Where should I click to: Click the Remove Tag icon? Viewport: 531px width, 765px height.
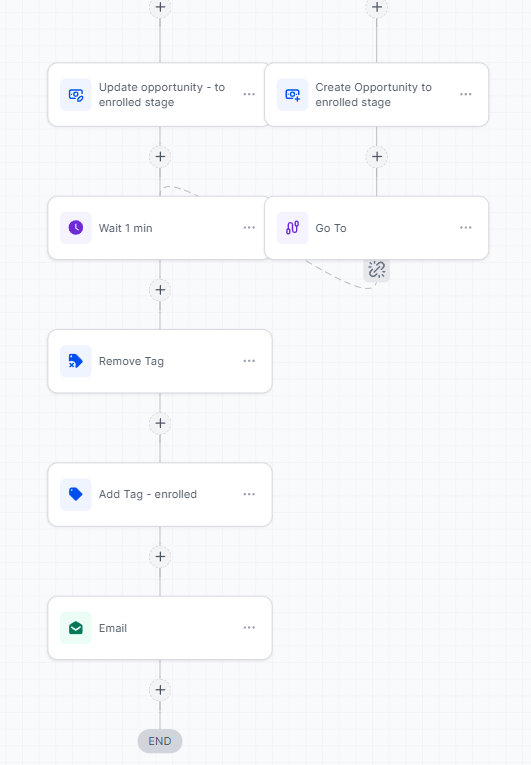point(76,361)
